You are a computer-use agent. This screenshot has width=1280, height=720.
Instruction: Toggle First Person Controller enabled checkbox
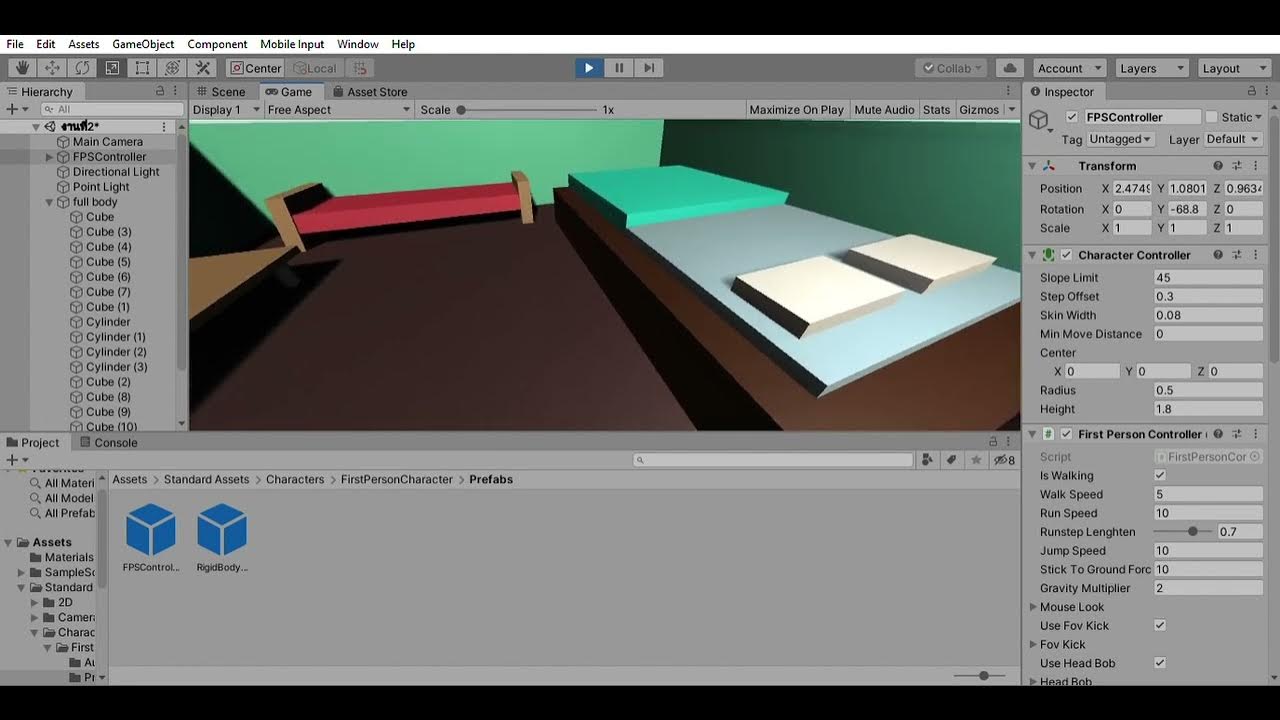coord(1066,434)
